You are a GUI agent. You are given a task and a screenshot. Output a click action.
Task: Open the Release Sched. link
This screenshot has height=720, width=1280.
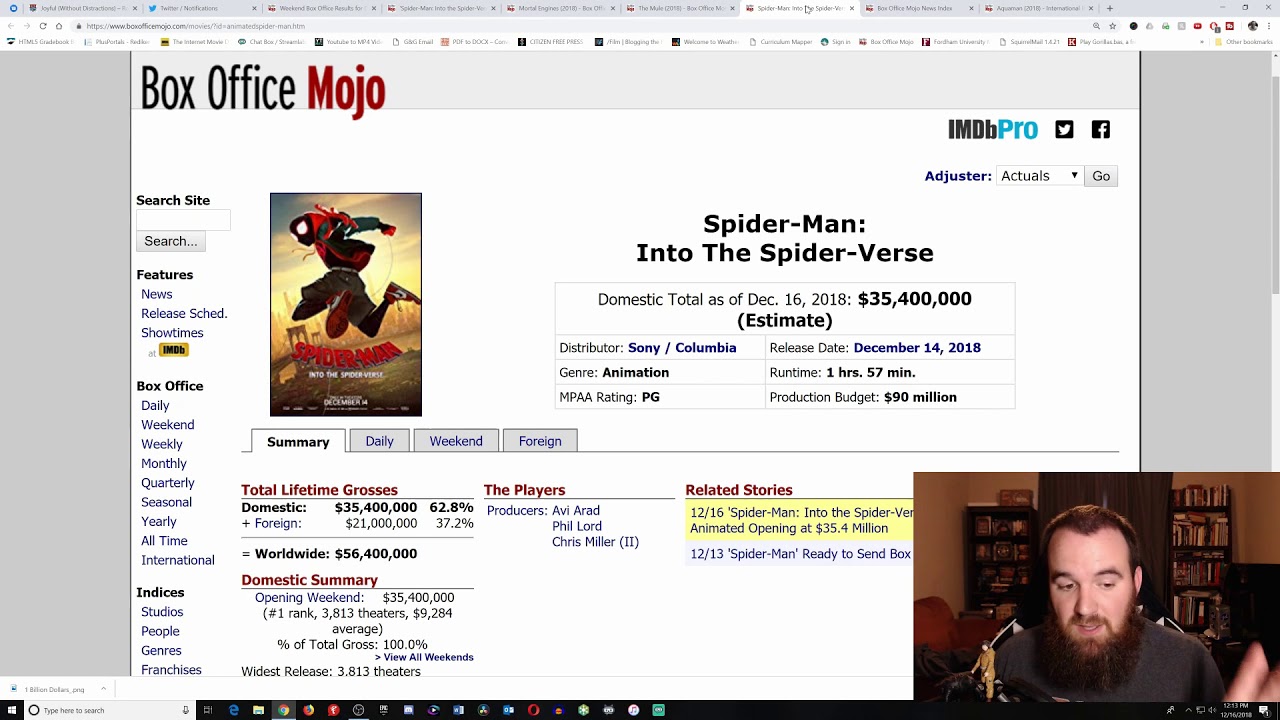pyautogui.click(x=184, y=313)
